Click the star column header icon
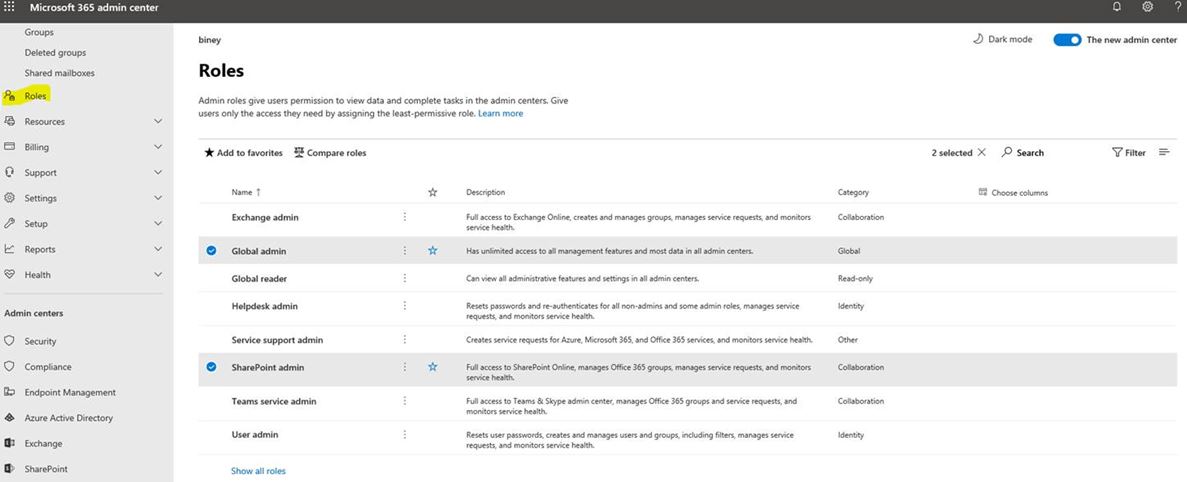 [432, 192]
